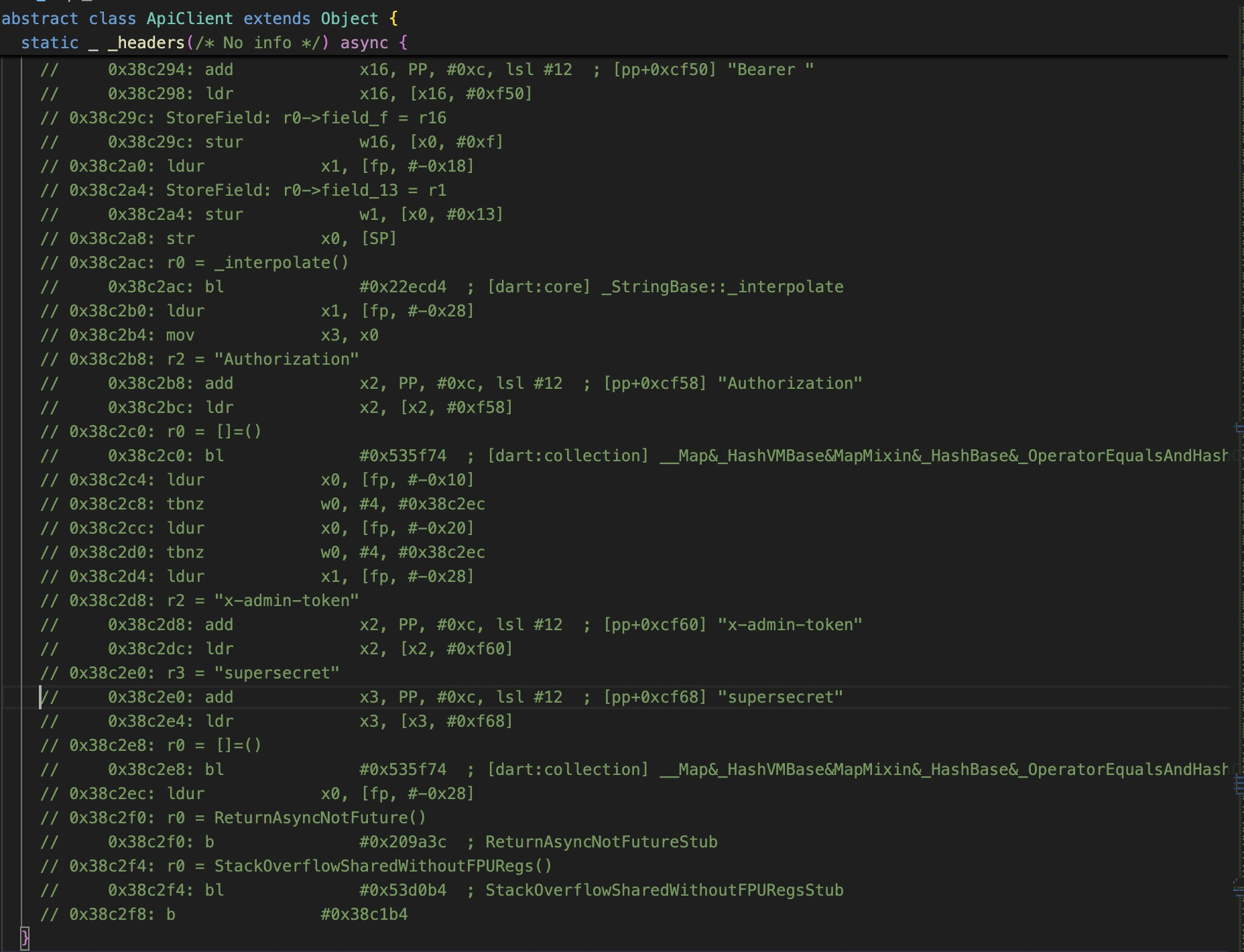Viewport: 1244px width, 952px height.
Task: Click the 'tbnz' line at address 0x38c2d0
Action: 263,552
